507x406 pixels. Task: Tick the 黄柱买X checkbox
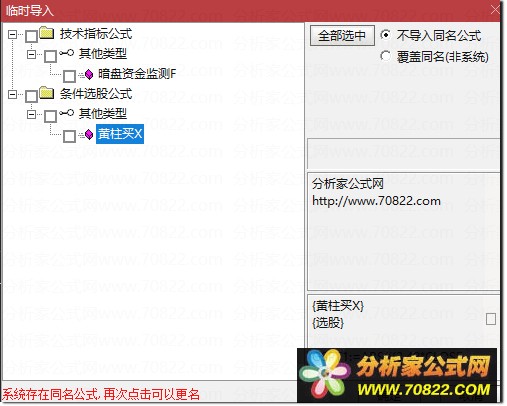pos(69,136)
